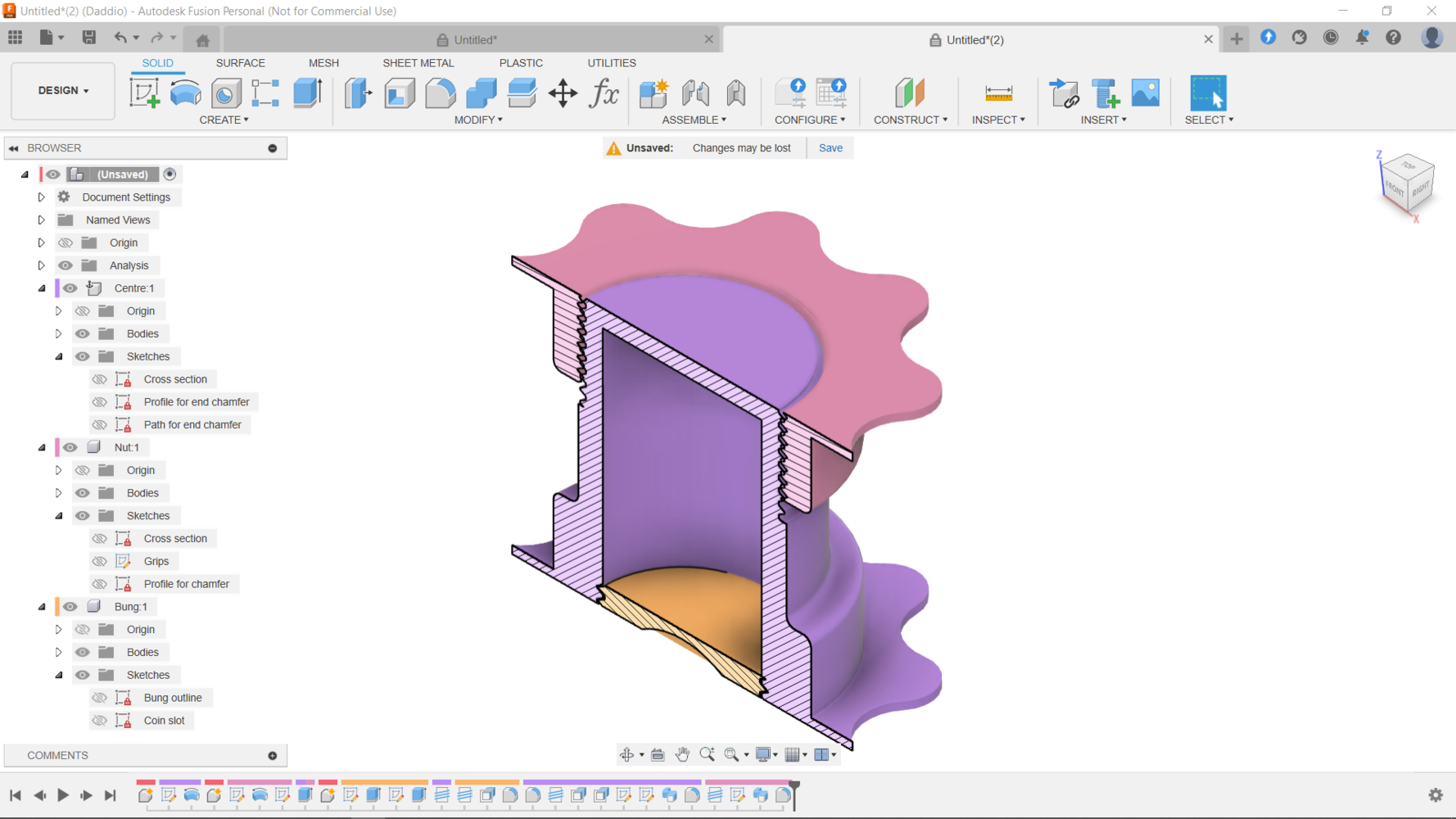Activate the Select tool
This screenshot has height=819, width=1456.
click(x=1209, y=93)
